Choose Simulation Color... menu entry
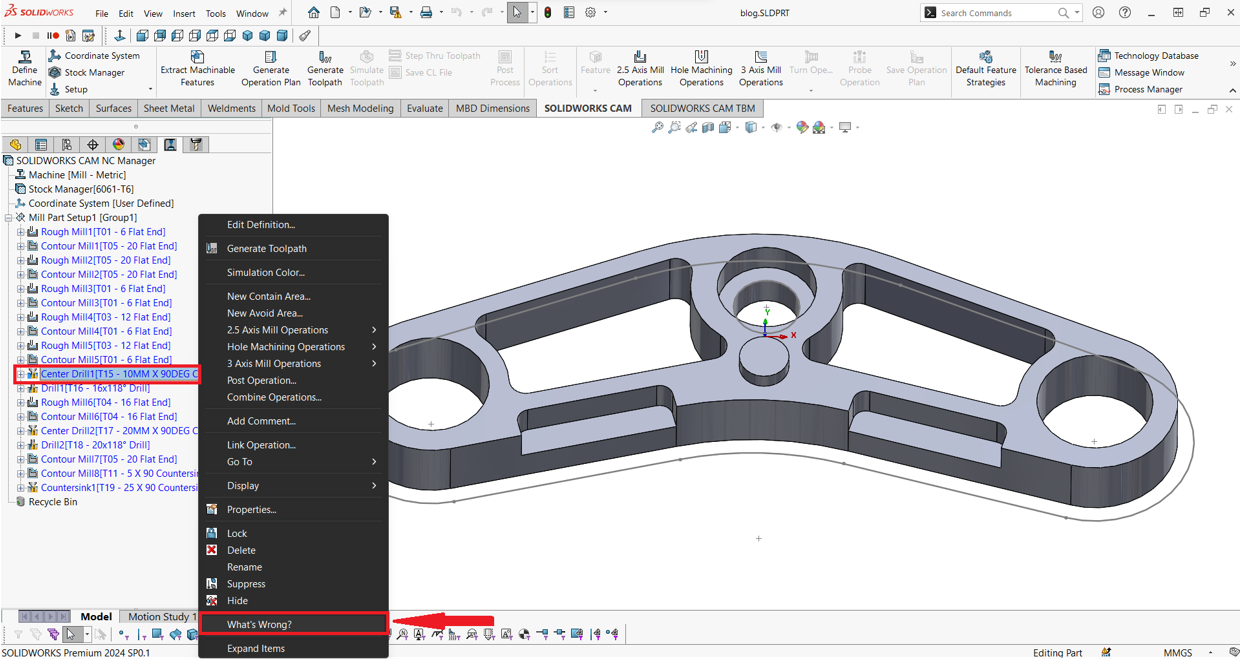The image size is (1242, 667). click(265, 273)
